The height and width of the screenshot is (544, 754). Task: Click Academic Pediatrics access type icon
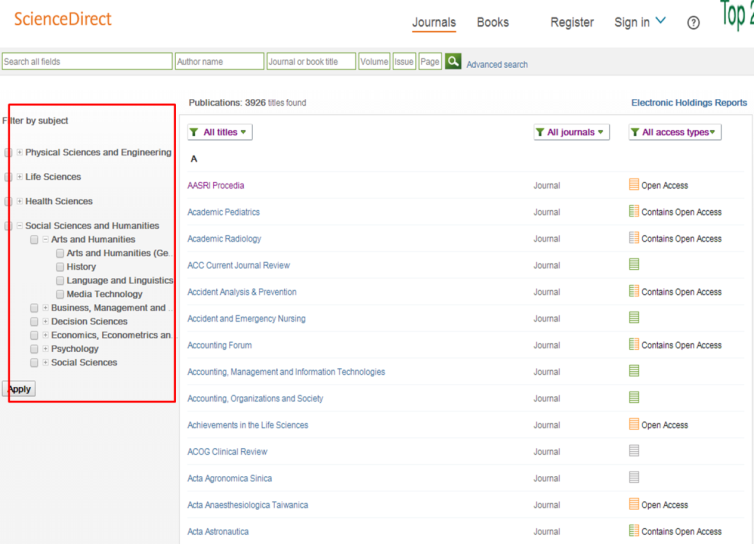pos(634,211)
